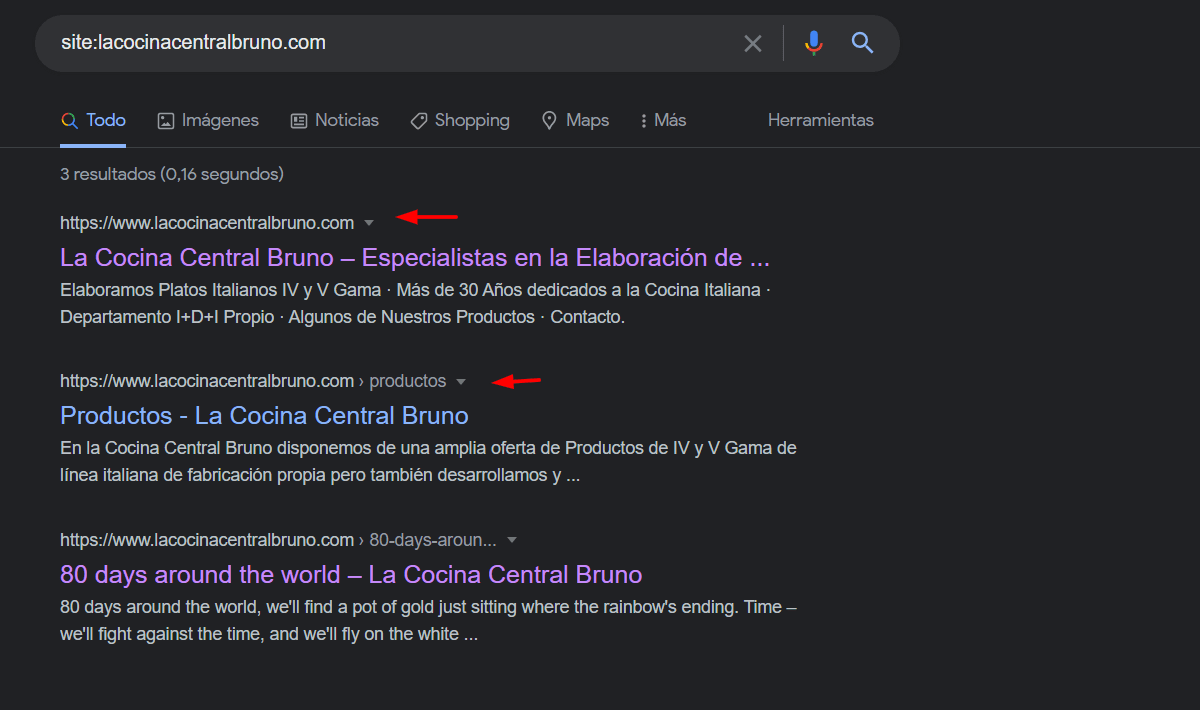Open dropdown arrow next to first result URL
The image size is (1200, 710).
pos(369,223)
